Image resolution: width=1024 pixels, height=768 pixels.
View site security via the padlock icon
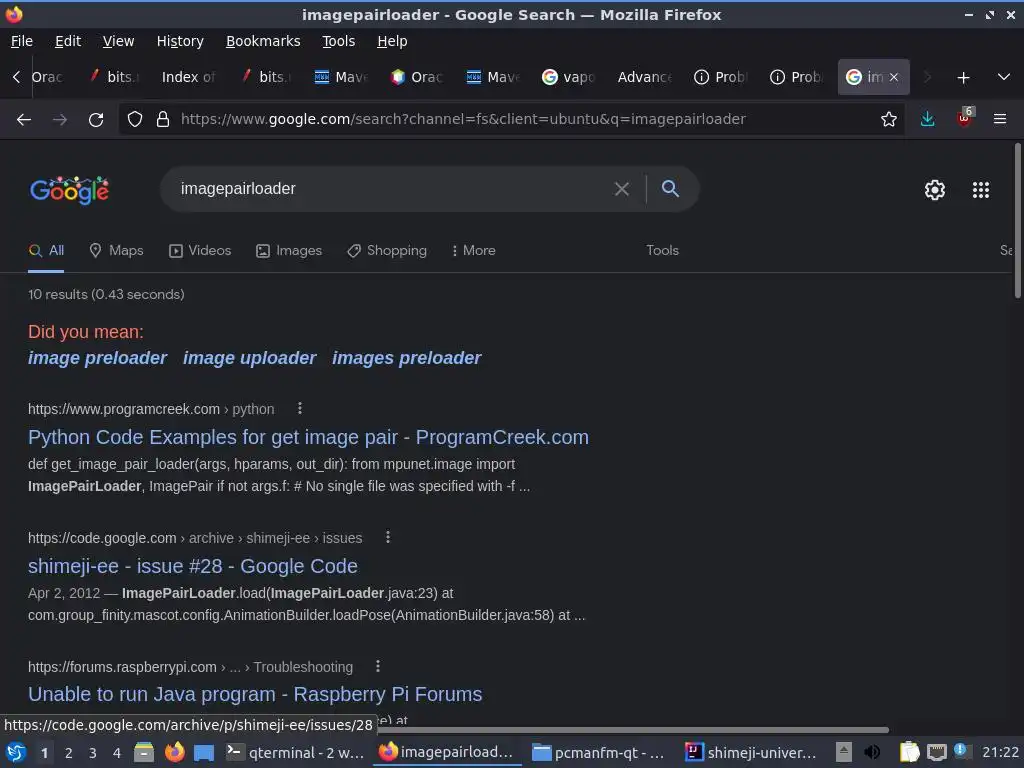(163, 119)
